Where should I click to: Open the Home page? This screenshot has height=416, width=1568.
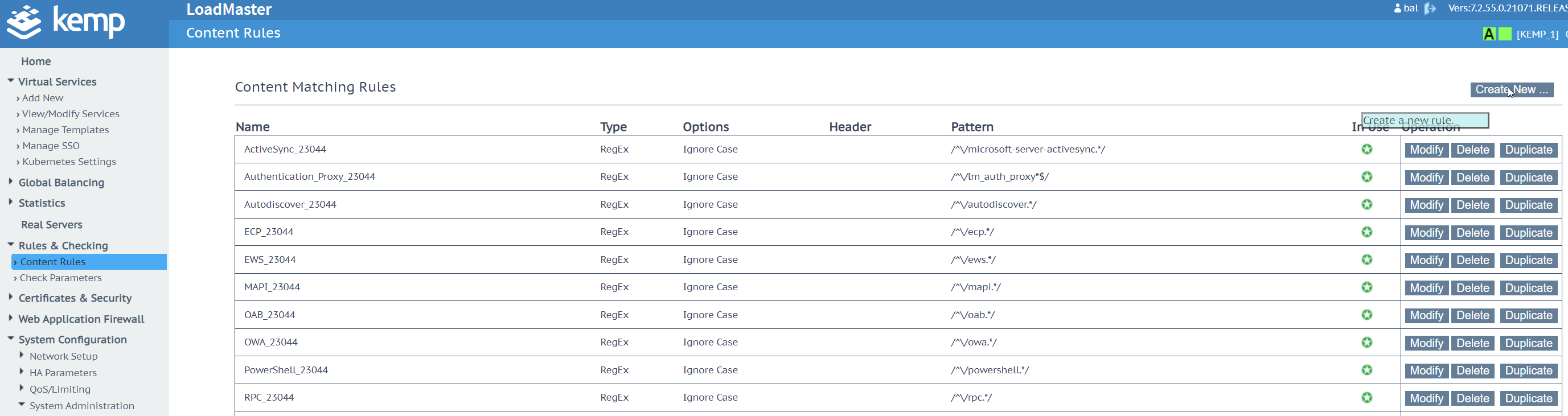pos(36,61)
